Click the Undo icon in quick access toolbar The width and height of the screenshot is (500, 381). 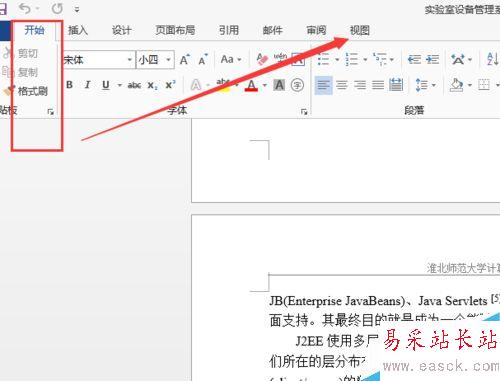25,8
